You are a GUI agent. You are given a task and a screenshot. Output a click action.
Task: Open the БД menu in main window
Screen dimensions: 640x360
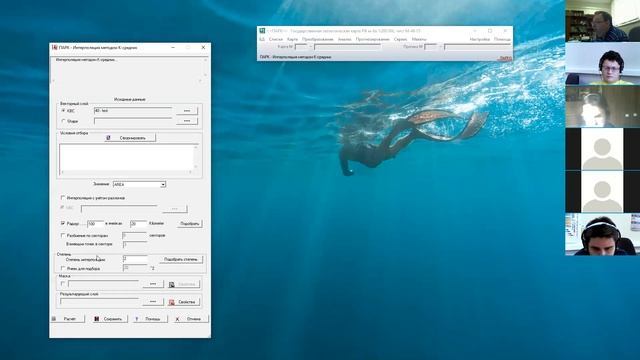262,39
